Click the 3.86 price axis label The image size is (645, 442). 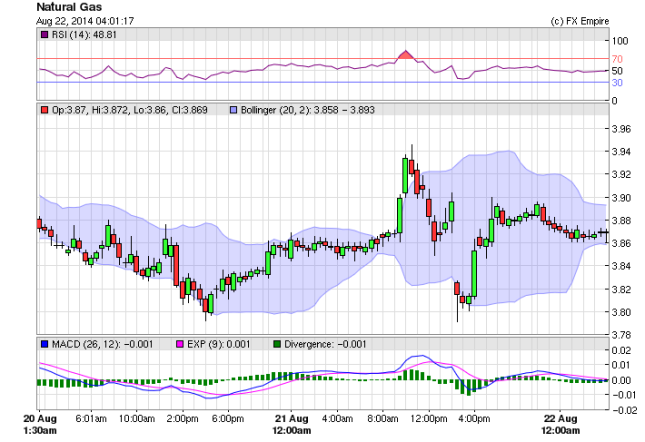621,243
